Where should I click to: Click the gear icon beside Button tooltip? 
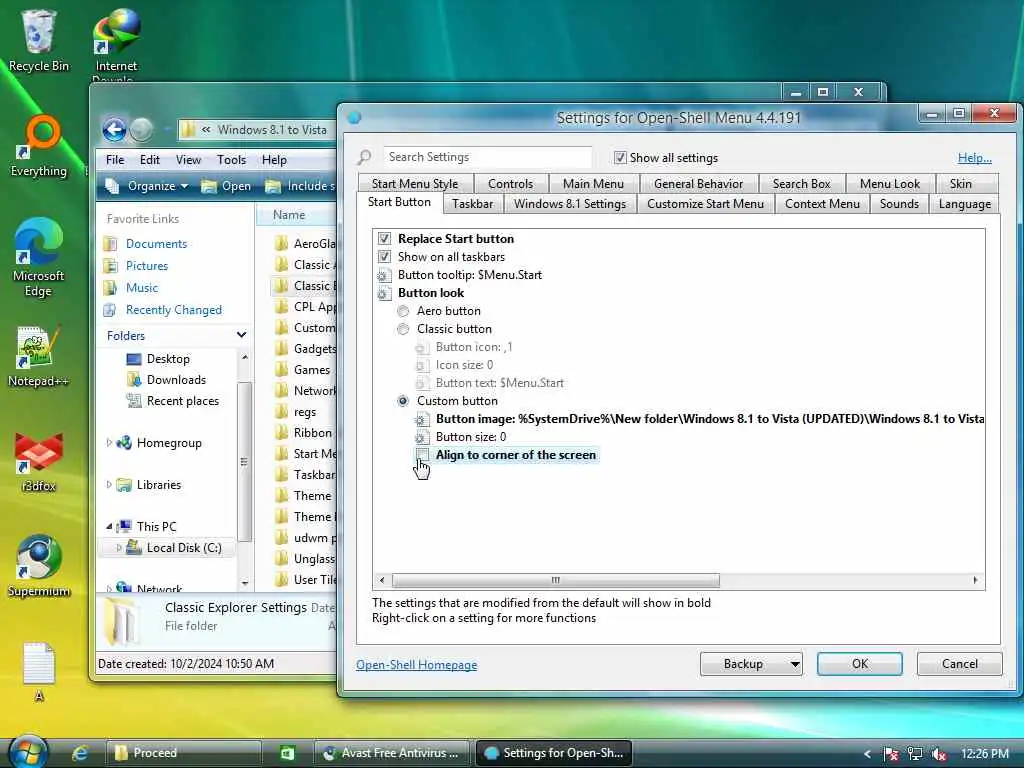(x=384, y=275)
